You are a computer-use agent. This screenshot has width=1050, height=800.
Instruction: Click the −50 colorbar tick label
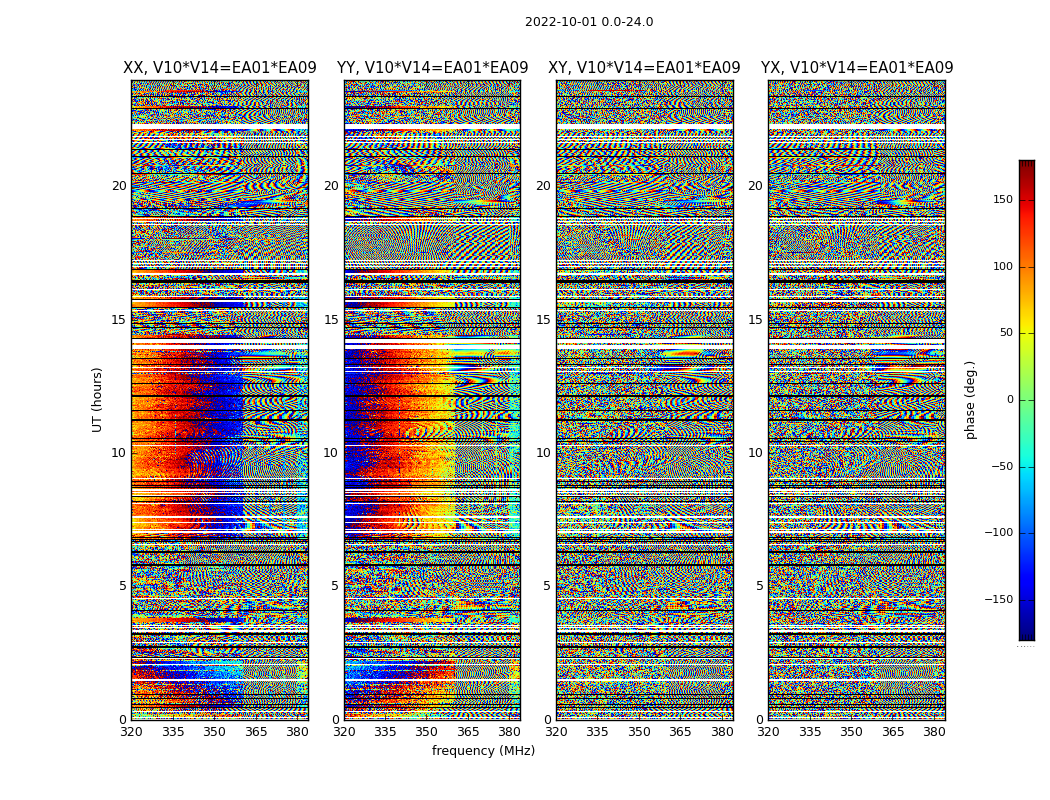(x=999, y=467)
